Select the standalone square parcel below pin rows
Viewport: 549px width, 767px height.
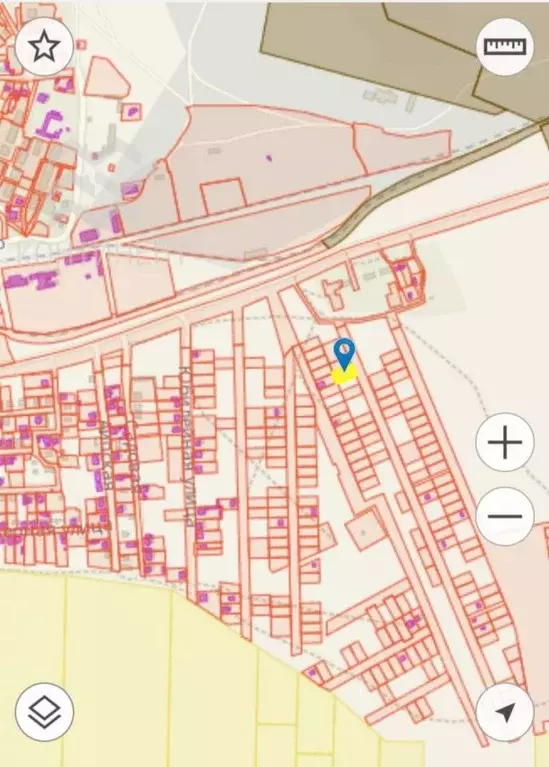click(x=366, y=529)
